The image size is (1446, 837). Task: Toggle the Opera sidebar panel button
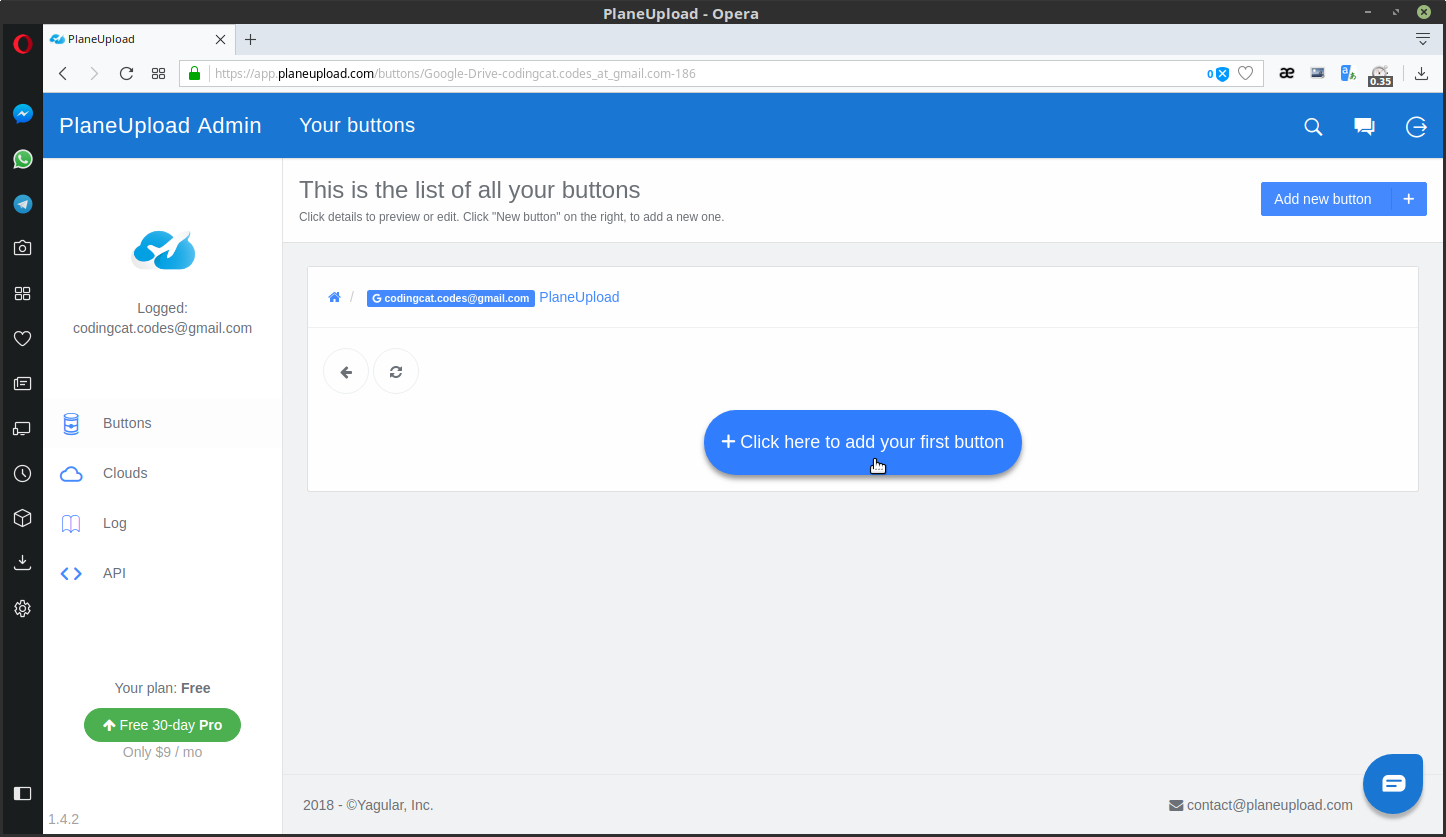tap(22, 793)
